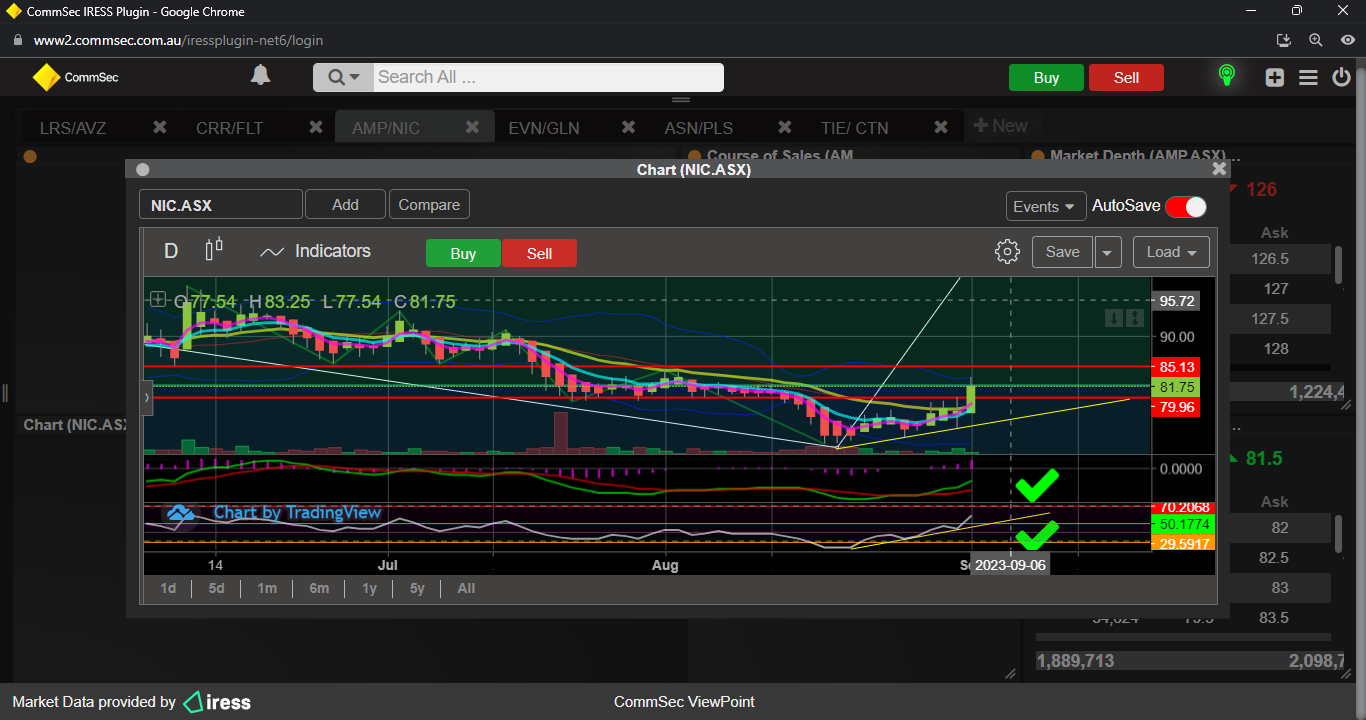Viewport: 1366px width, 720px height.
Task: Select the 6m time range
Action: (x=319, y=588)
